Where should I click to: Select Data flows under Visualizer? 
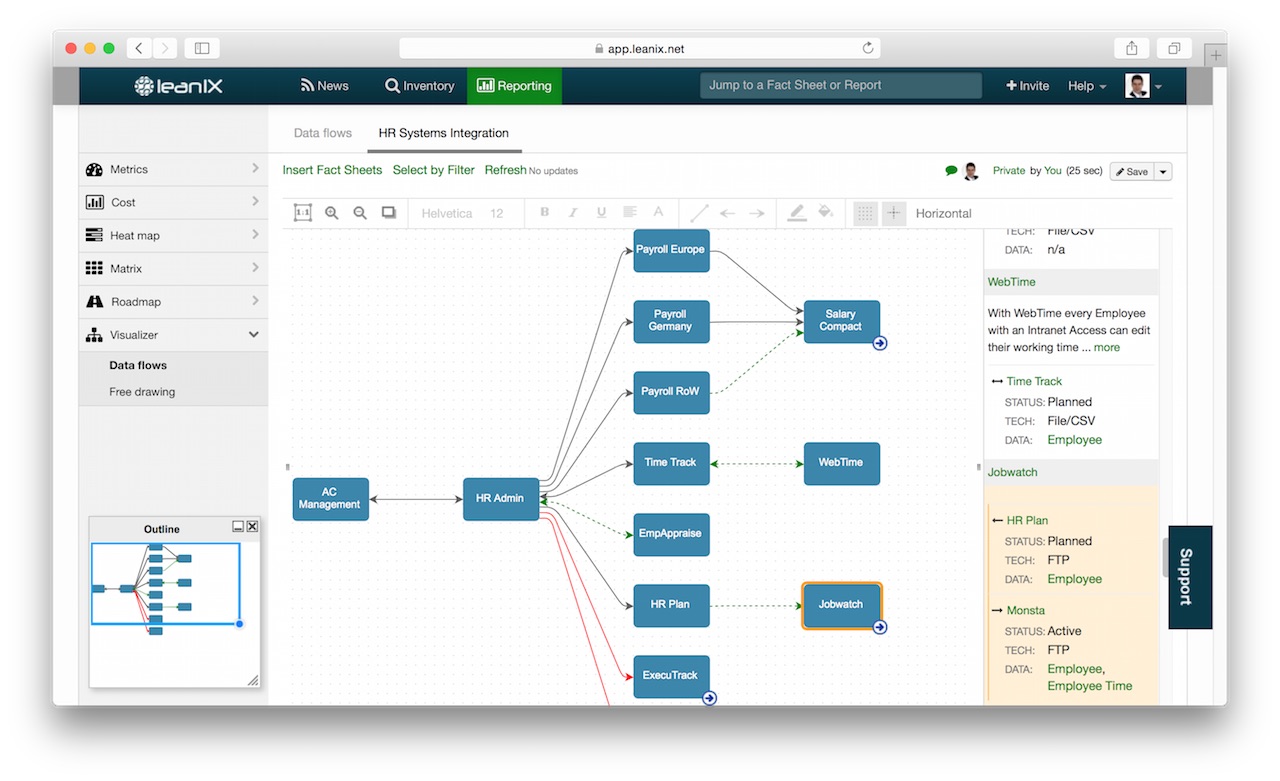coord(138,365)
